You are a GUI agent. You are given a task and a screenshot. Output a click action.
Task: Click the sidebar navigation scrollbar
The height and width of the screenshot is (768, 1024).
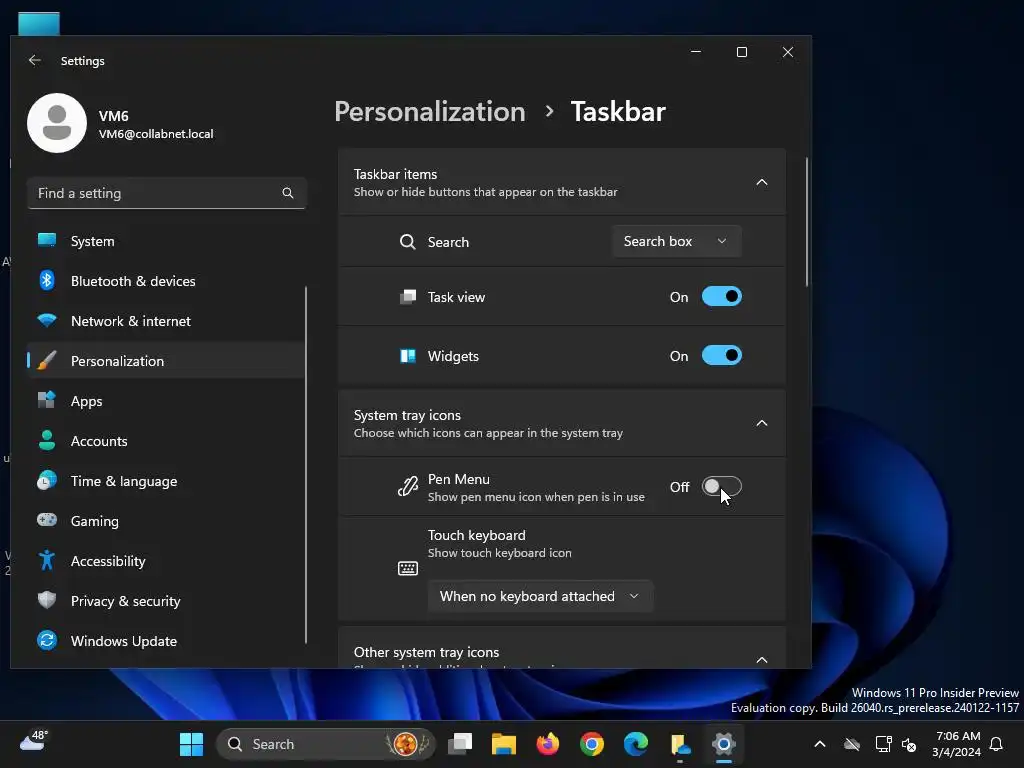(306, 465)
